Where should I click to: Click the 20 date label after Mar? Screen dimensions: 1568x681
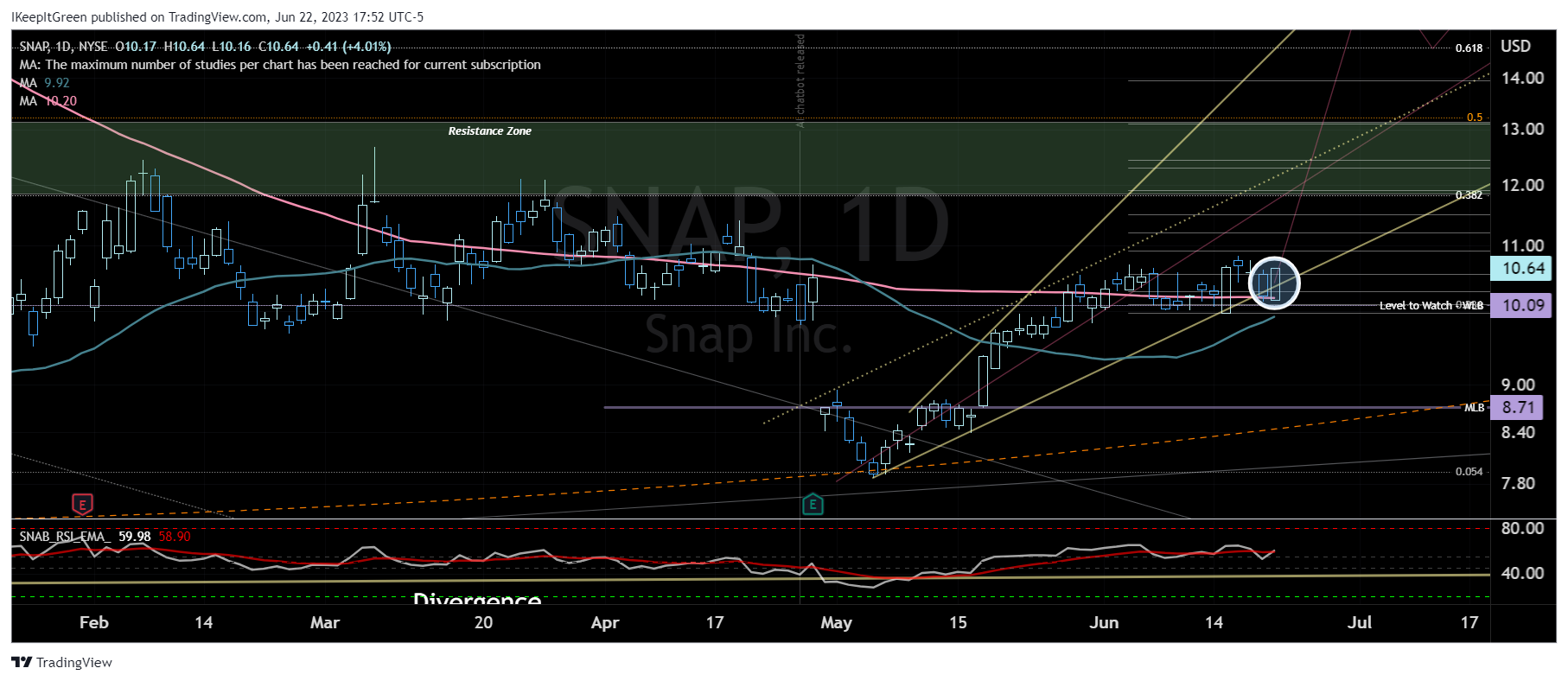click(x=483, y=622)
